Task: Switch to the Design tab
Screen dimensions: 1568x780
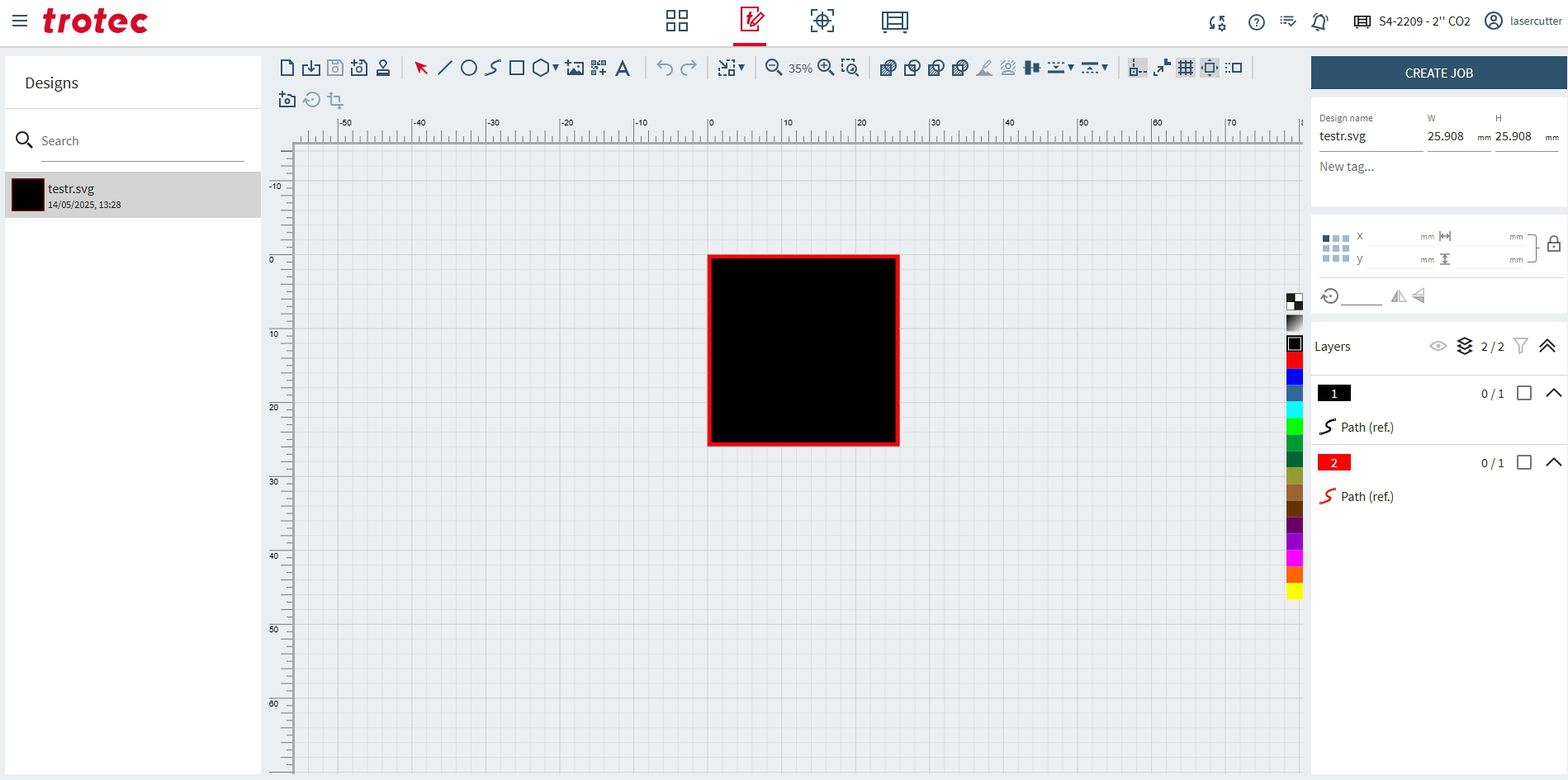Action: pos(751,21)
